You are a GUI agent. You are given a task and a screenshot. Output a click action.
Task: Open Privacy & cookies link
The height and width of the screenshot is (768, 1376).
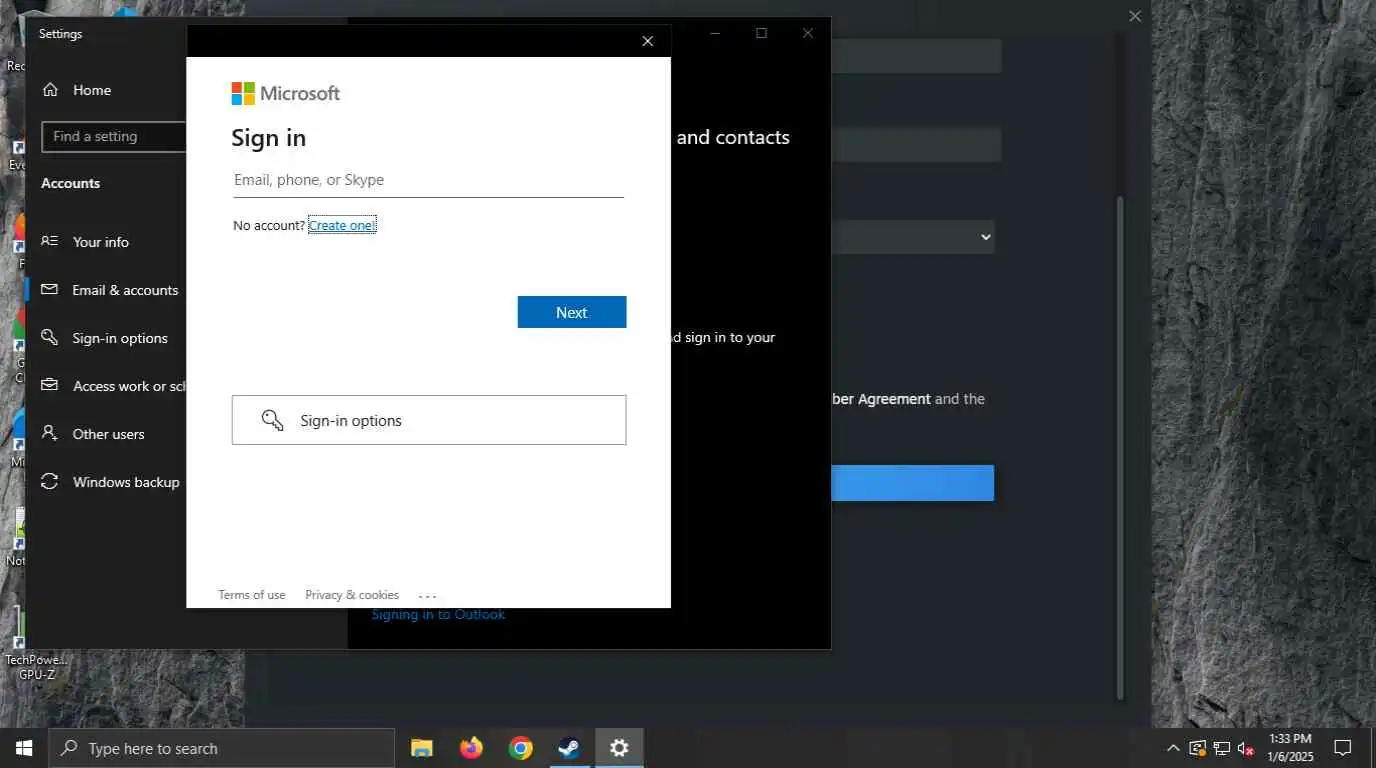352,595
